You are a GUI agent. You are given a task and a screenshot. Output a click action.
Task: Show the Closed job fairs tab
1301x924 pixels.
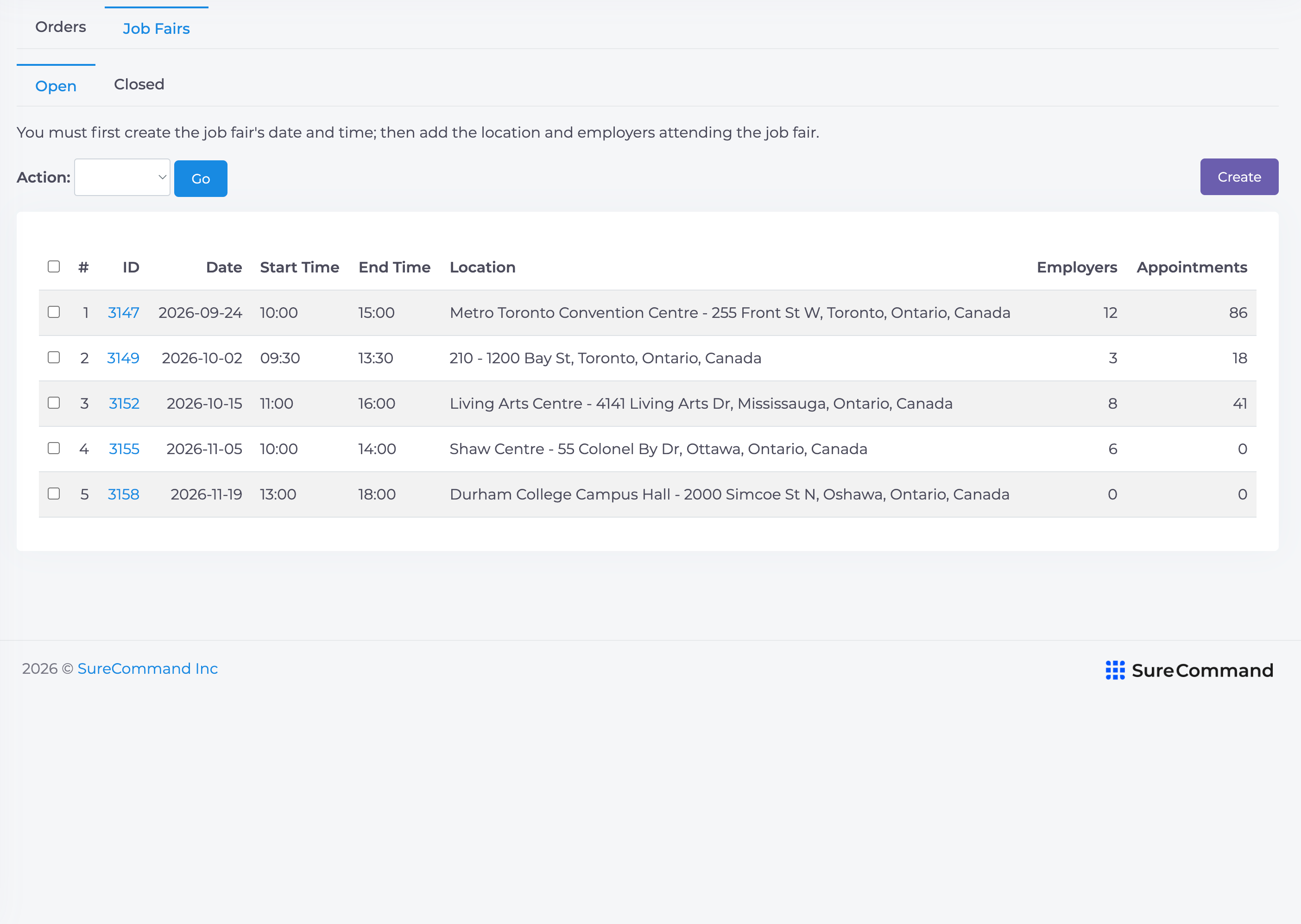click(139, 84)
